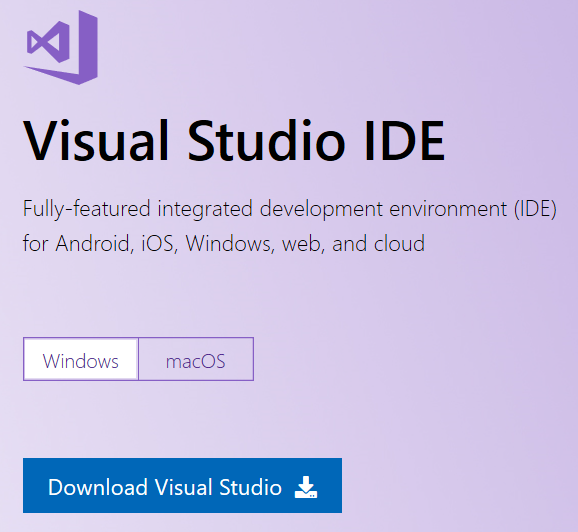Click the download arrow icon on the button

[306, 487]
